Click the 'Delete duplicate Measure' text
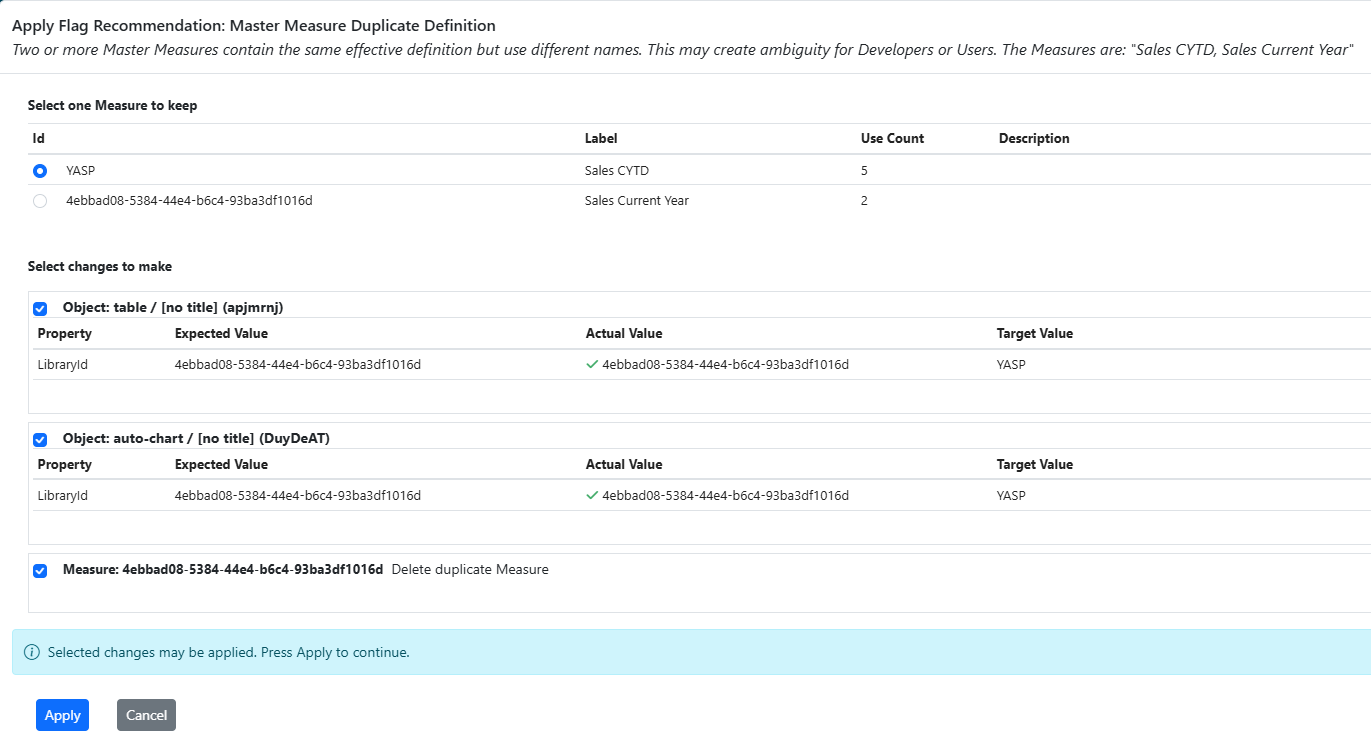The image size is (1371, 747). click(x=470, y=570)
